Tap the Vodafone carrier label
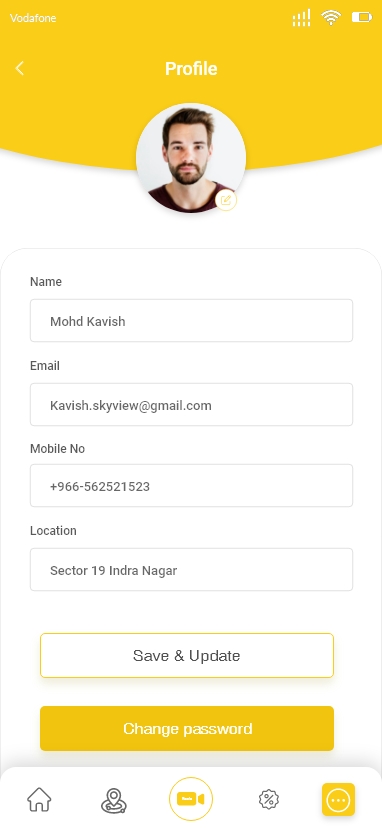 tap(33, 18)
